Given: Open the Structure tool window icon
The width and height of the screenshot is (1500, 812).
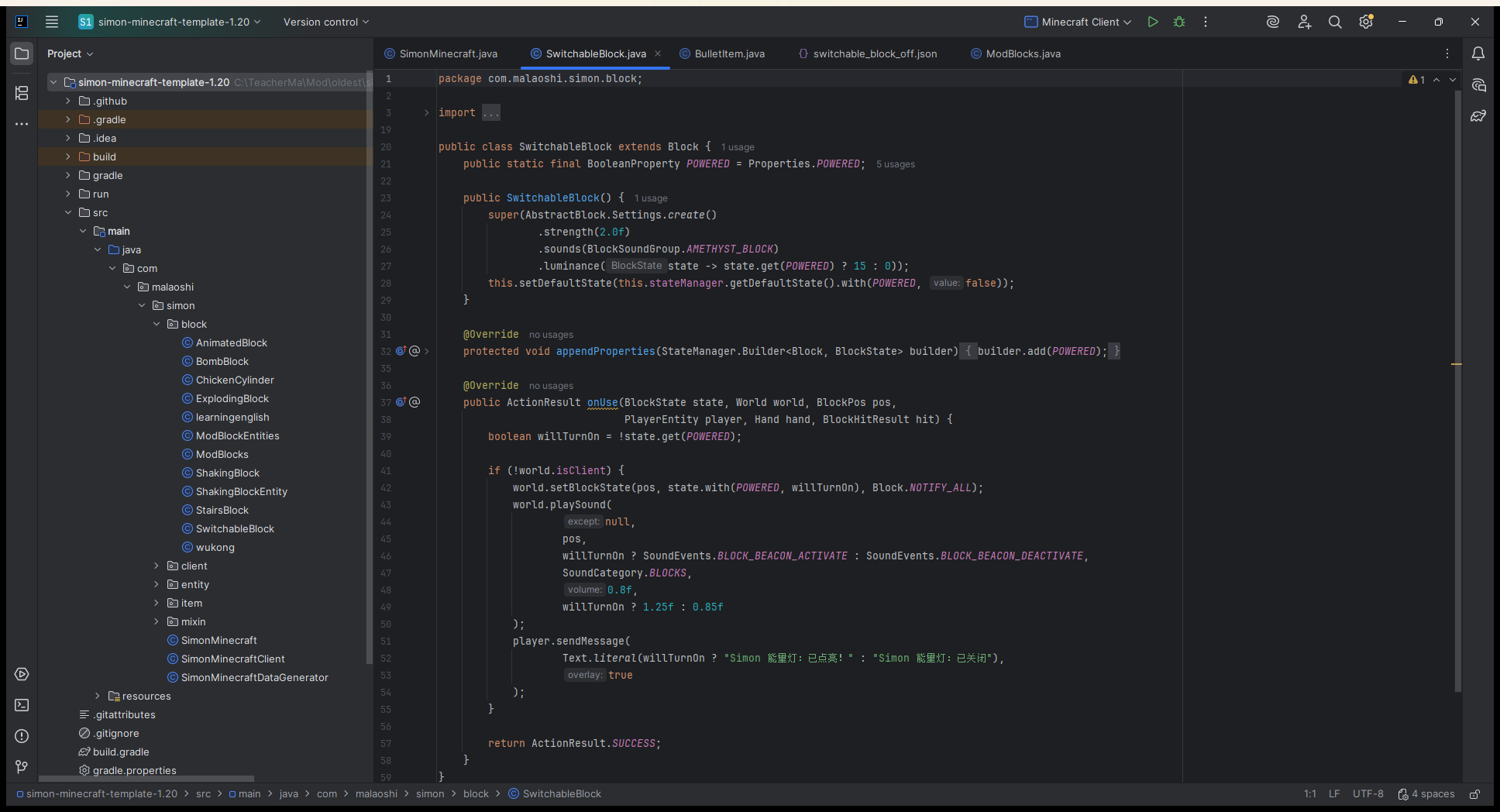Looking at the screenshot, I should 22,93.
